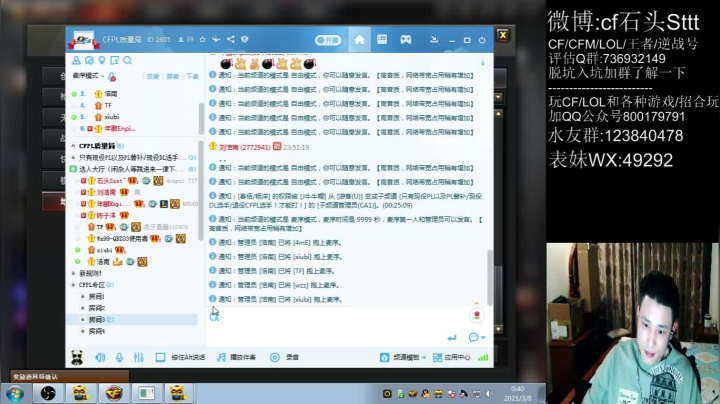Click the 禁麦 link
Viewport: 720px width, 404px height.
172,76
